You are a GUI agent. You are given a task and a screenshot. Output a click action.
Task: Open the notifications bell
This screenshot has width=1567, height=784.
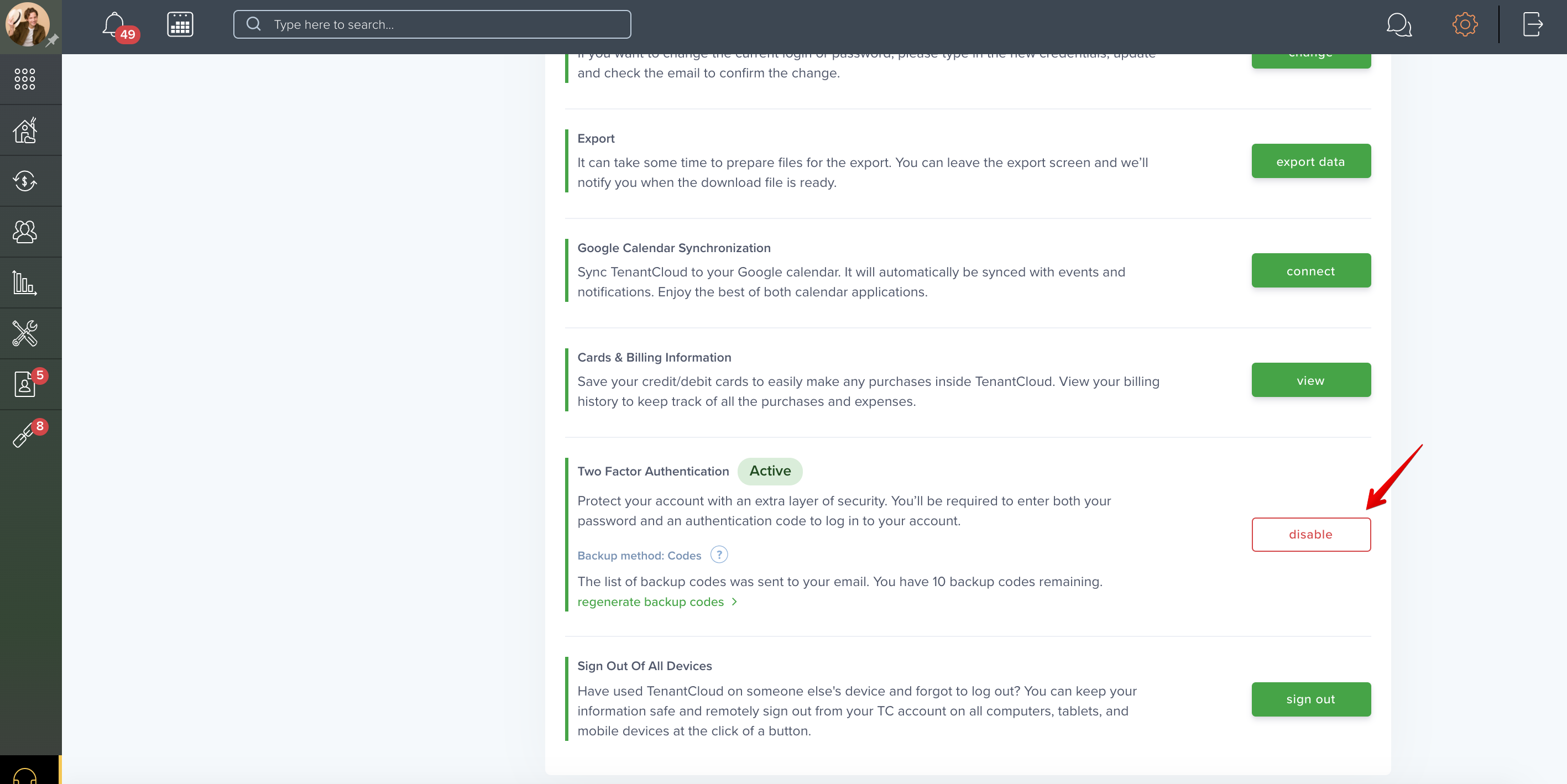tap(114, 24)
